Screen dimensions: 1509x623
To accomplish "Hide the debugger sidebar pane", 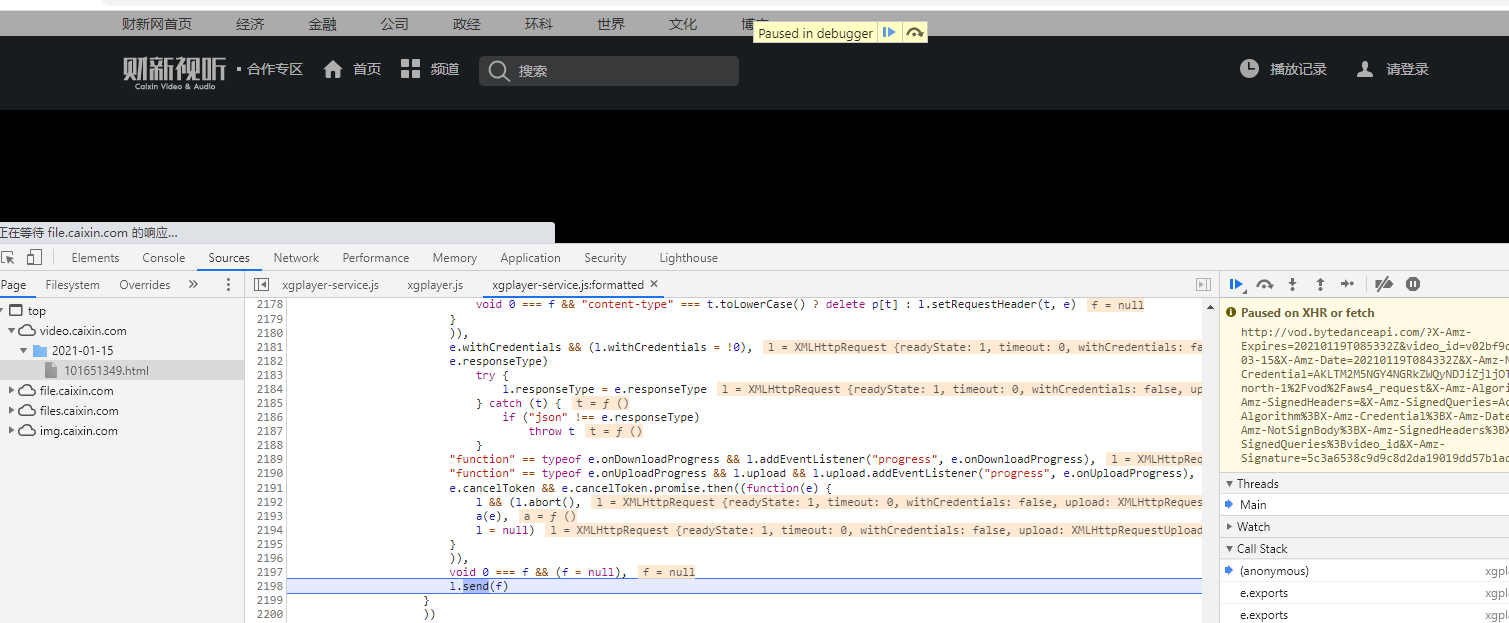I will [x=1204, y=285].
